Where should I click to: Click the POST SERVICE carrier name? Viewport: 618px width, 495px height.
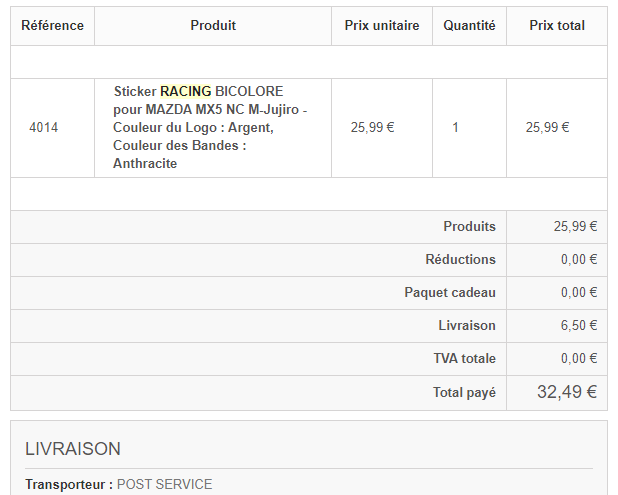coord(164,484)
